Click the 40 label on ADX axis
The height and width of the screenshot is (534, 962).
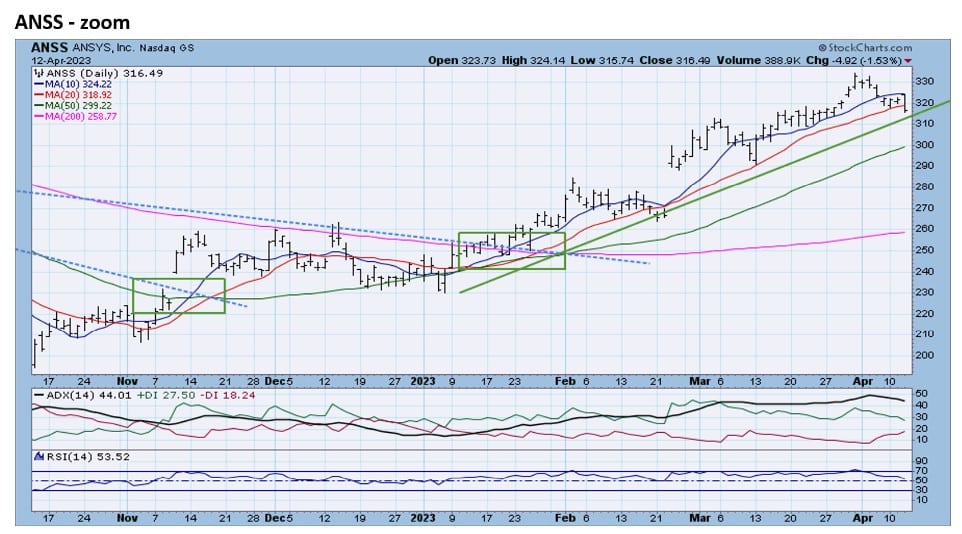922,405
